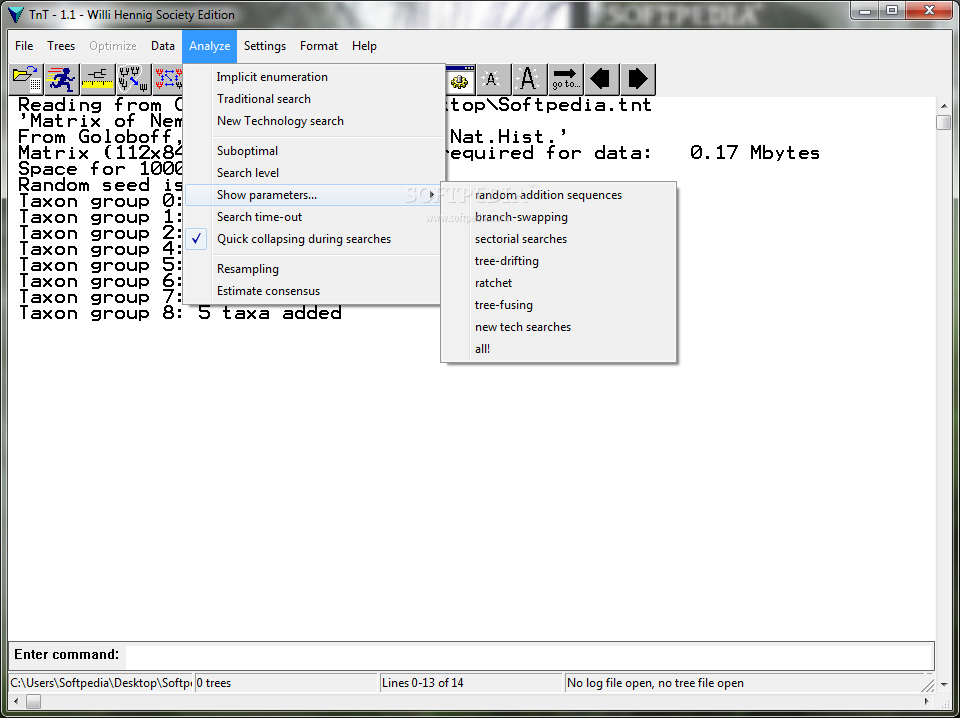Viewport: 960px width, 718px height.
Task: Click the horizontal scrollbar right arrow
Action: (928, 701)
